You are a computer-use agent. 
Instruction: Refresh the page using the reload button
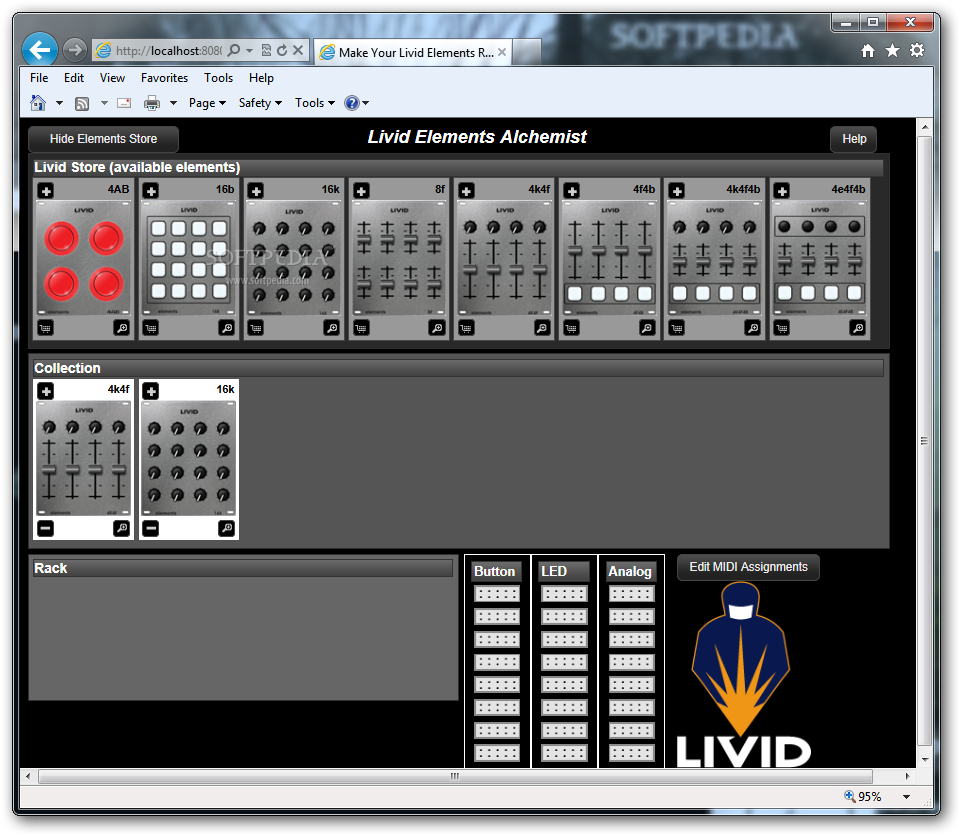tap(282, 50)
